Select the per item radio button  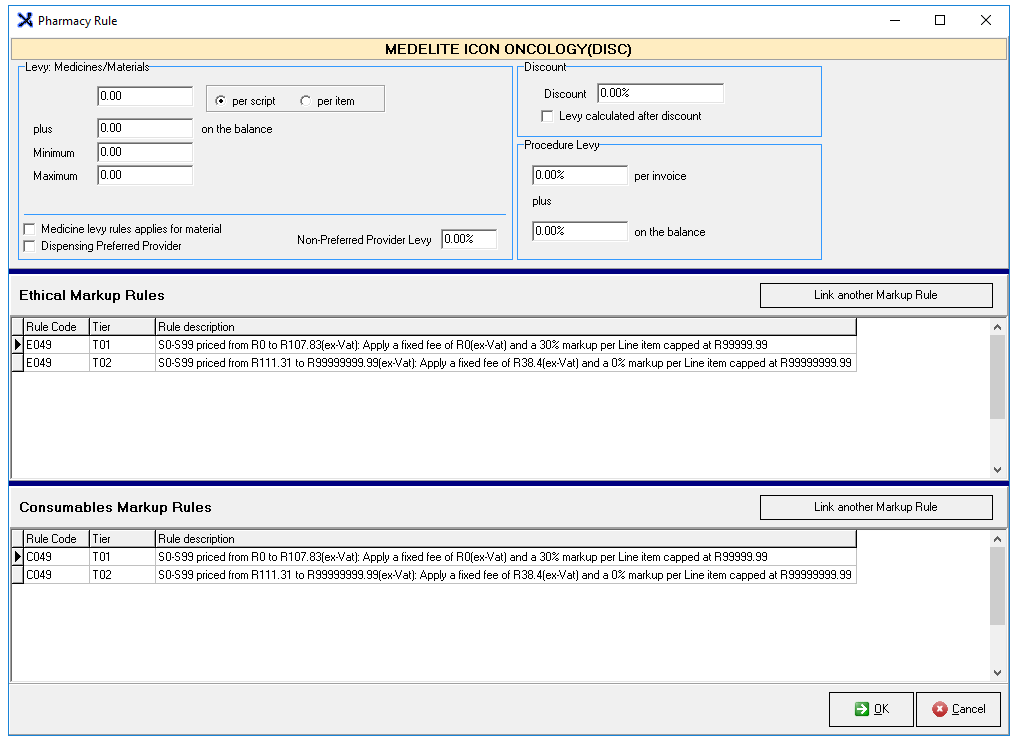click(x=305, y=101)
